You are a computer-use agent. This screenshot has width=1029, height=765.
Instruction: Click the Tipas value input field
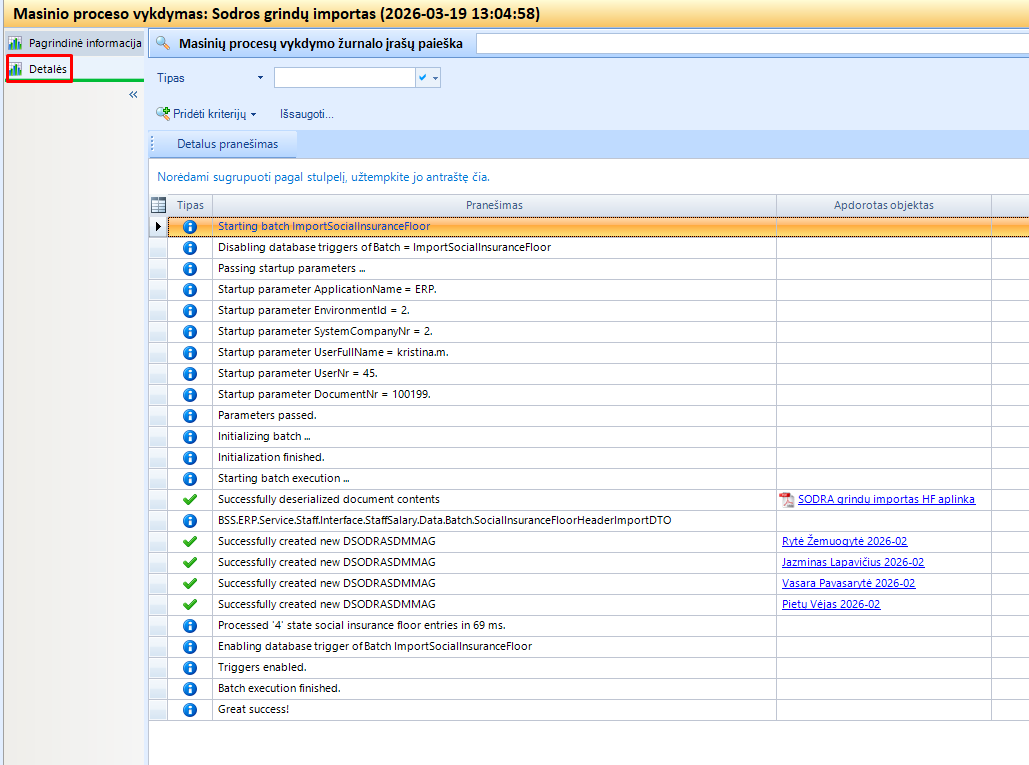[344, 78]
